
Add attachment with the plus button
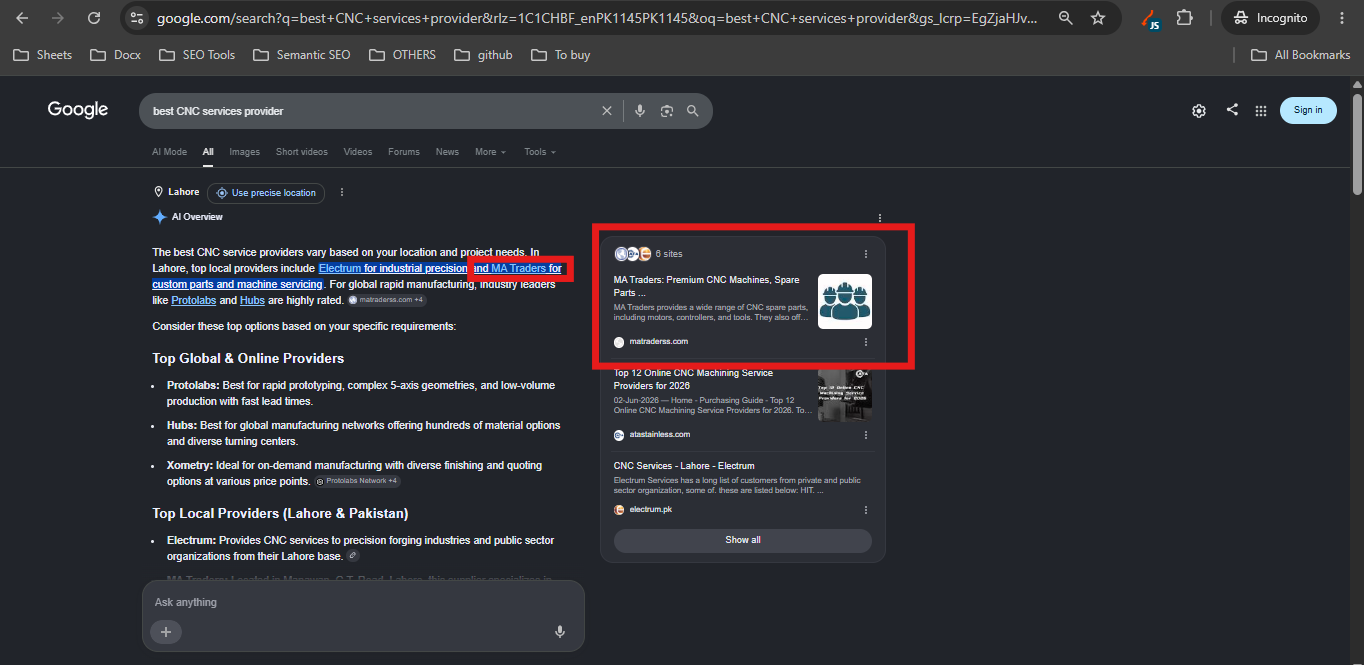pos(166,632)
